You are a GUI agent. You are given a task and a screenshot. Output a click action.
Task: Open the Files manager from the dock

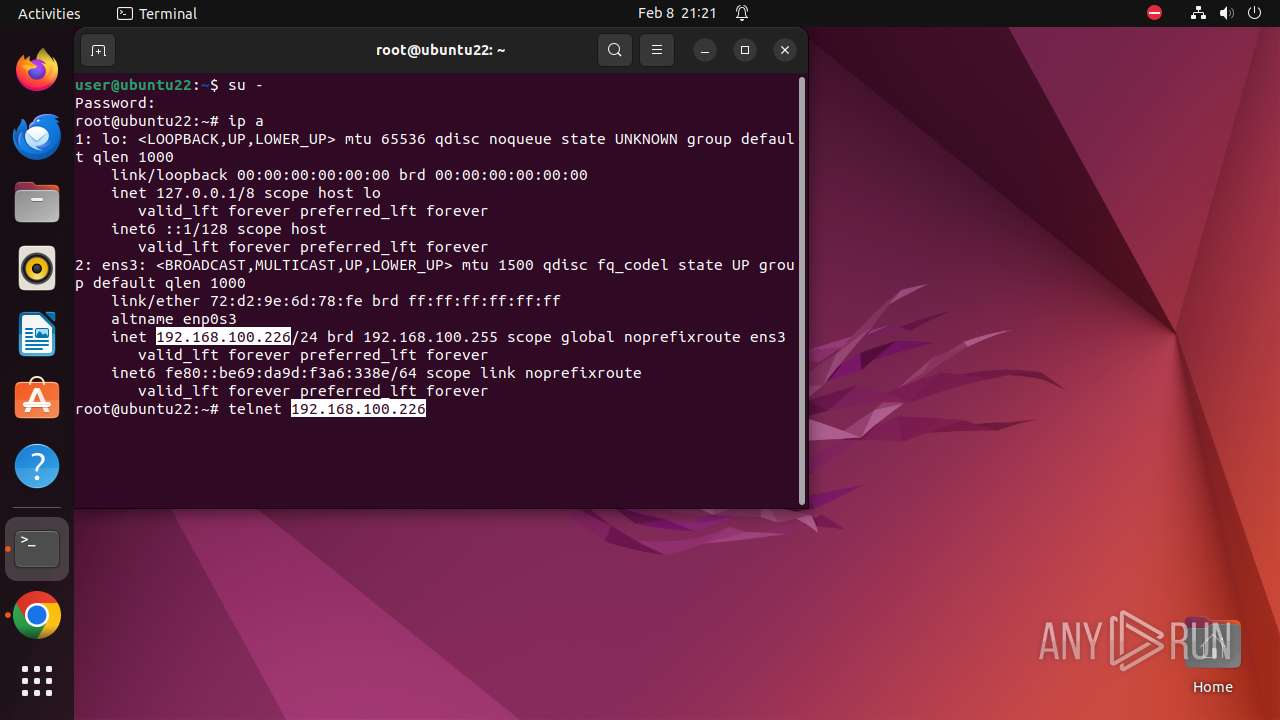pyautogui.click(x=37, y=202)
